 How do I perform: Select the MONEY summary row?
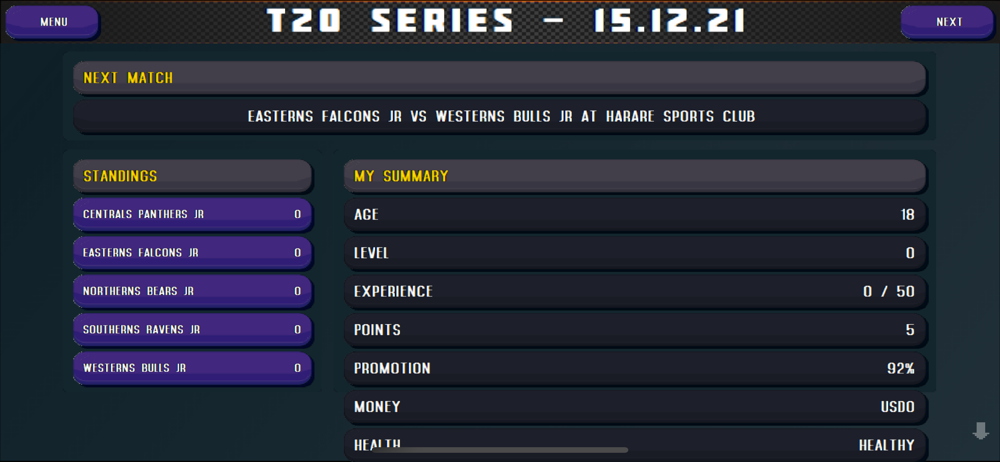pos(635,406)
